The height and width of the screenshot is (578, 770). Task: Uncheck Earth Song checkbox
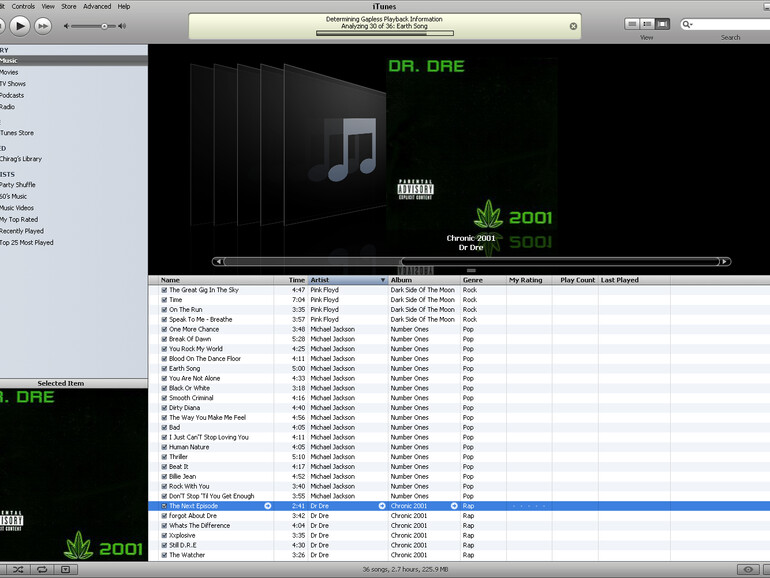click(x=165, y=369)
